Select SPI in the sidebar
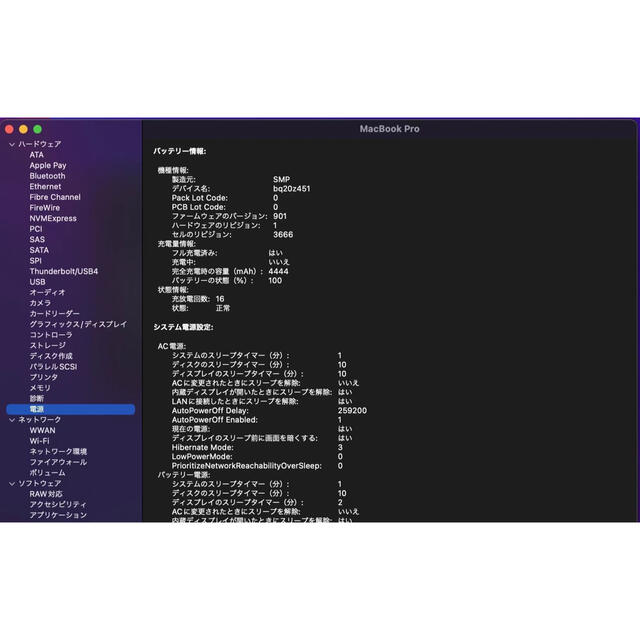Image resolution: width=640 pixels, height=640 pixels. click(36, 261)
